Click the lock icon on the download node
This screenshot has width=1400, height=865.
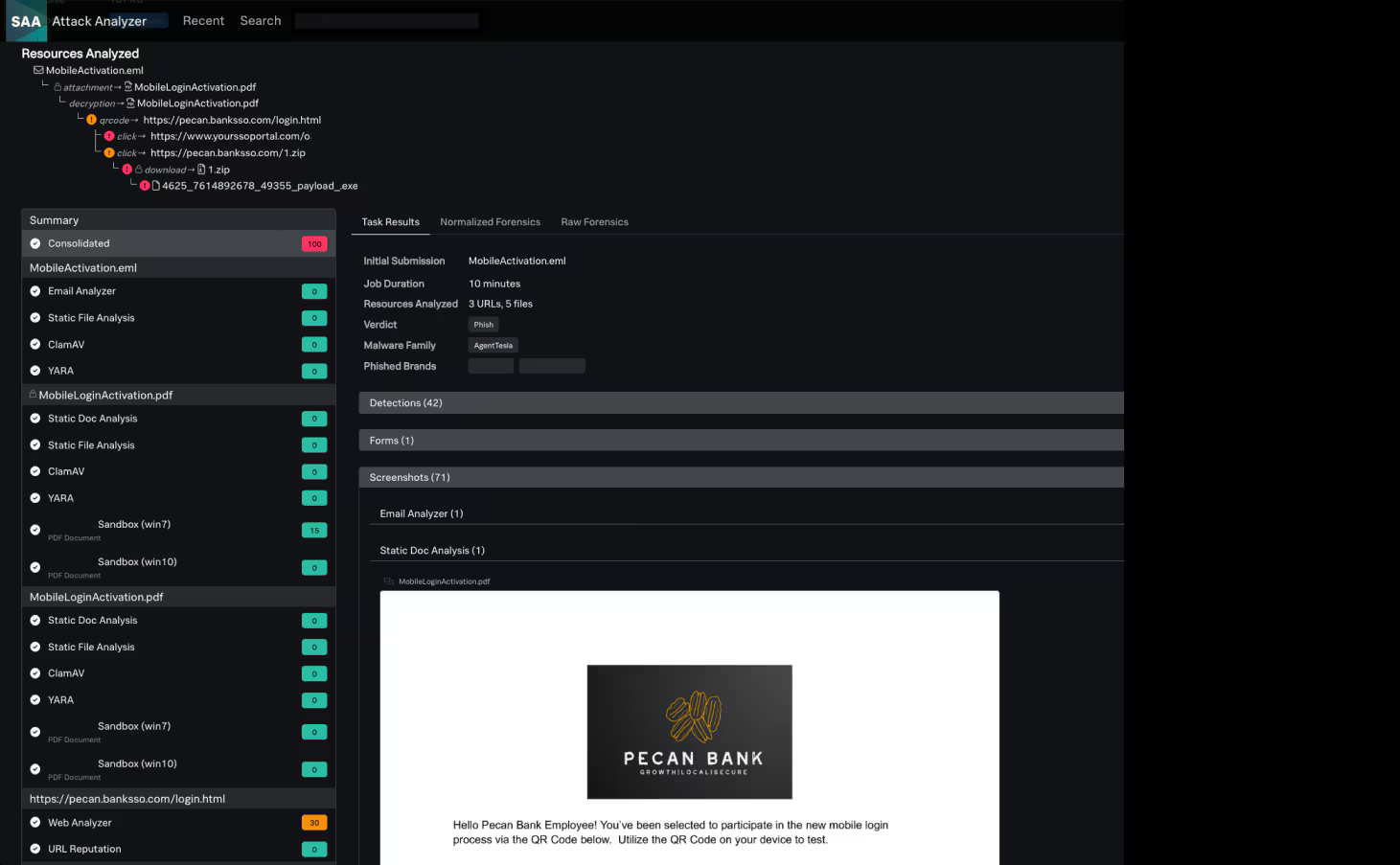(x=139, y=170)
